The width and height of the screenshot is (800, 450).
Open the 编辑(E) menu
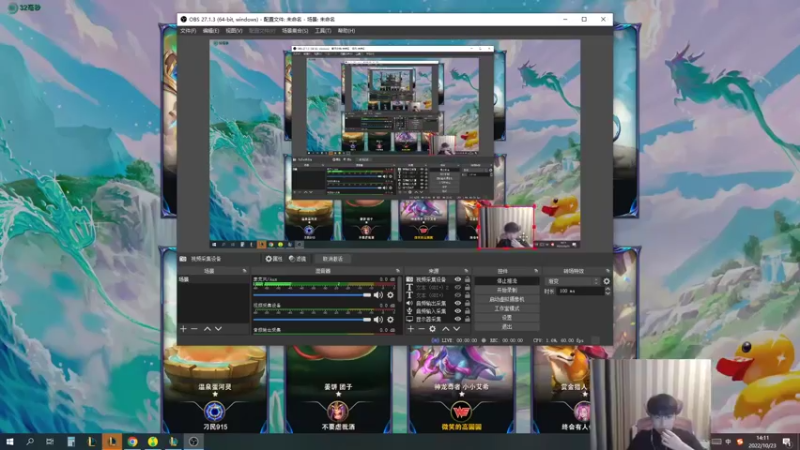pyautogui.click(x=211, y=31)
